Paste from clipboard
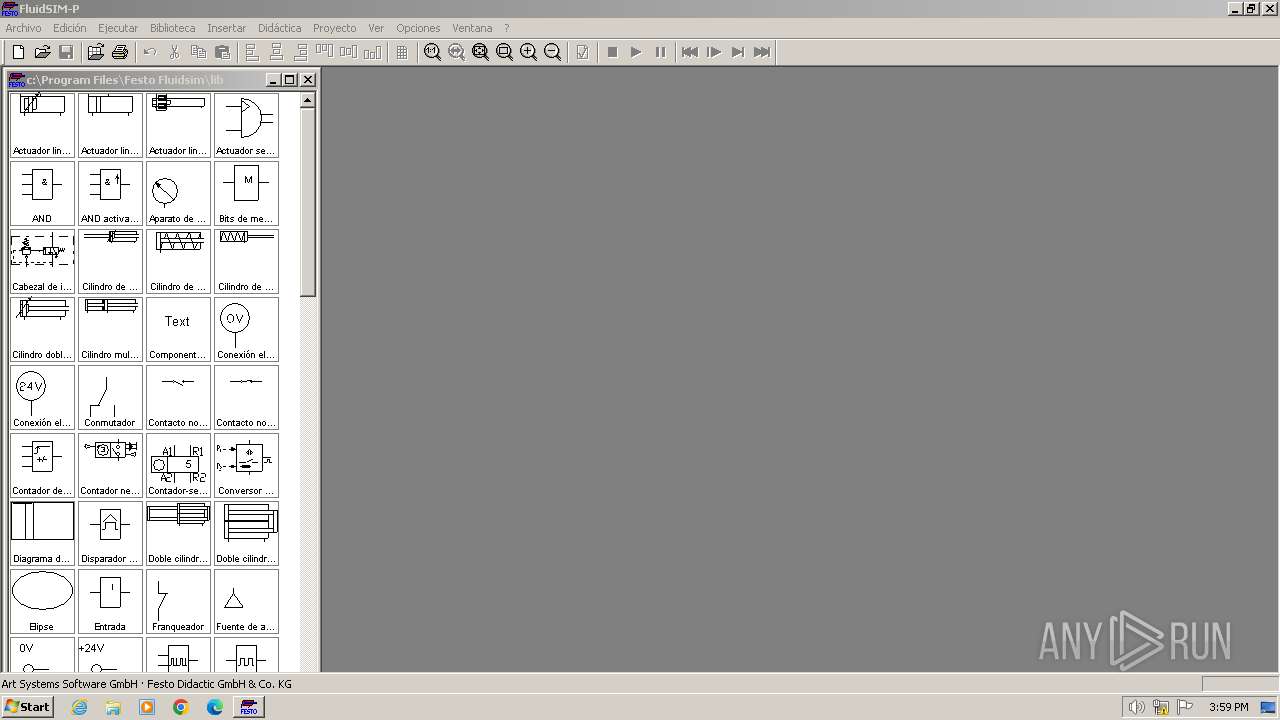Screen dimensions: 1280x720 pos(222,52)
